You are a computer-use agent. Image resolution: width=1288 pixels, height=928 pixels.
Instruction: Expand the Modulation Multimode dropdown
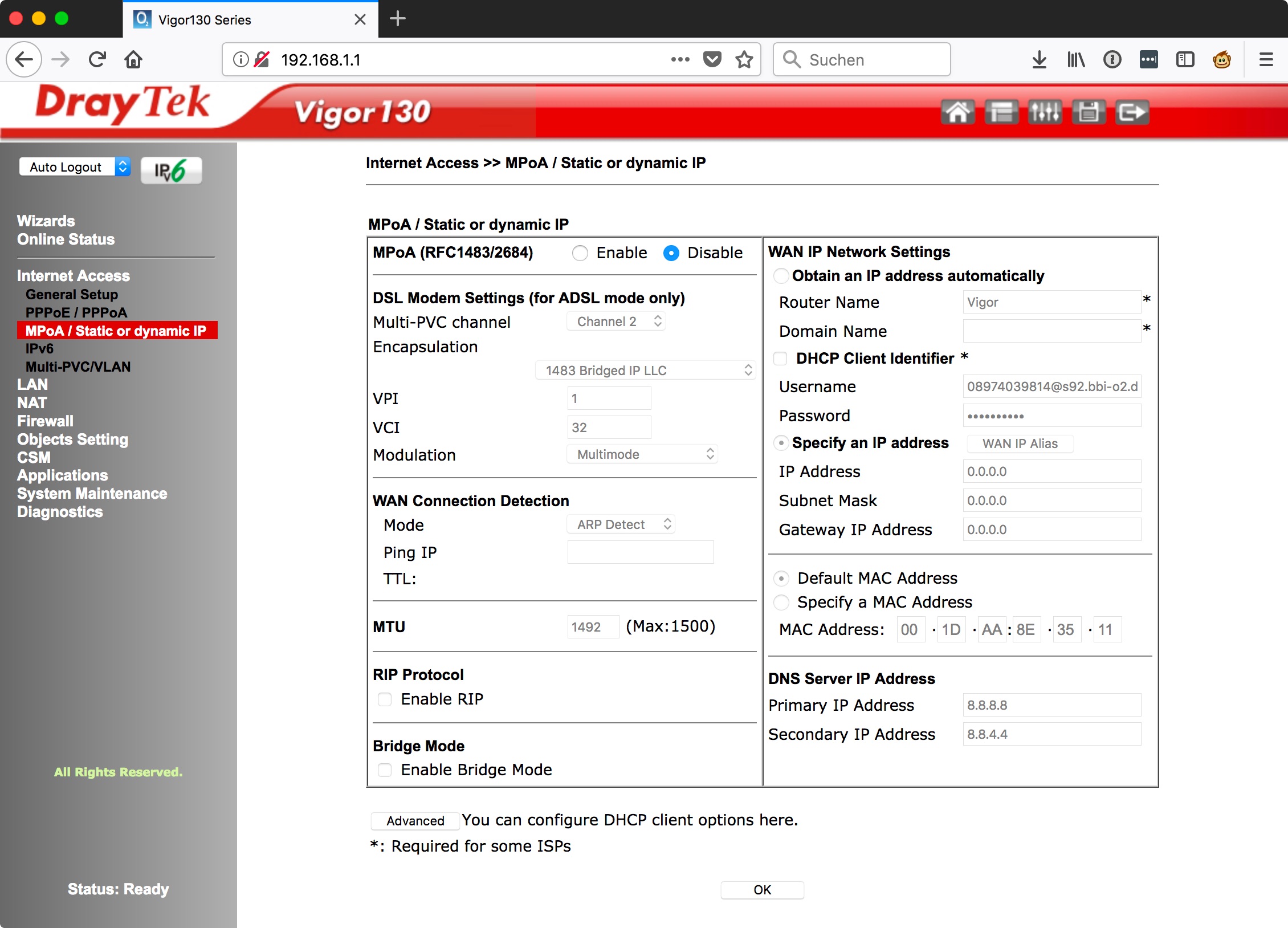click(642, 454)
